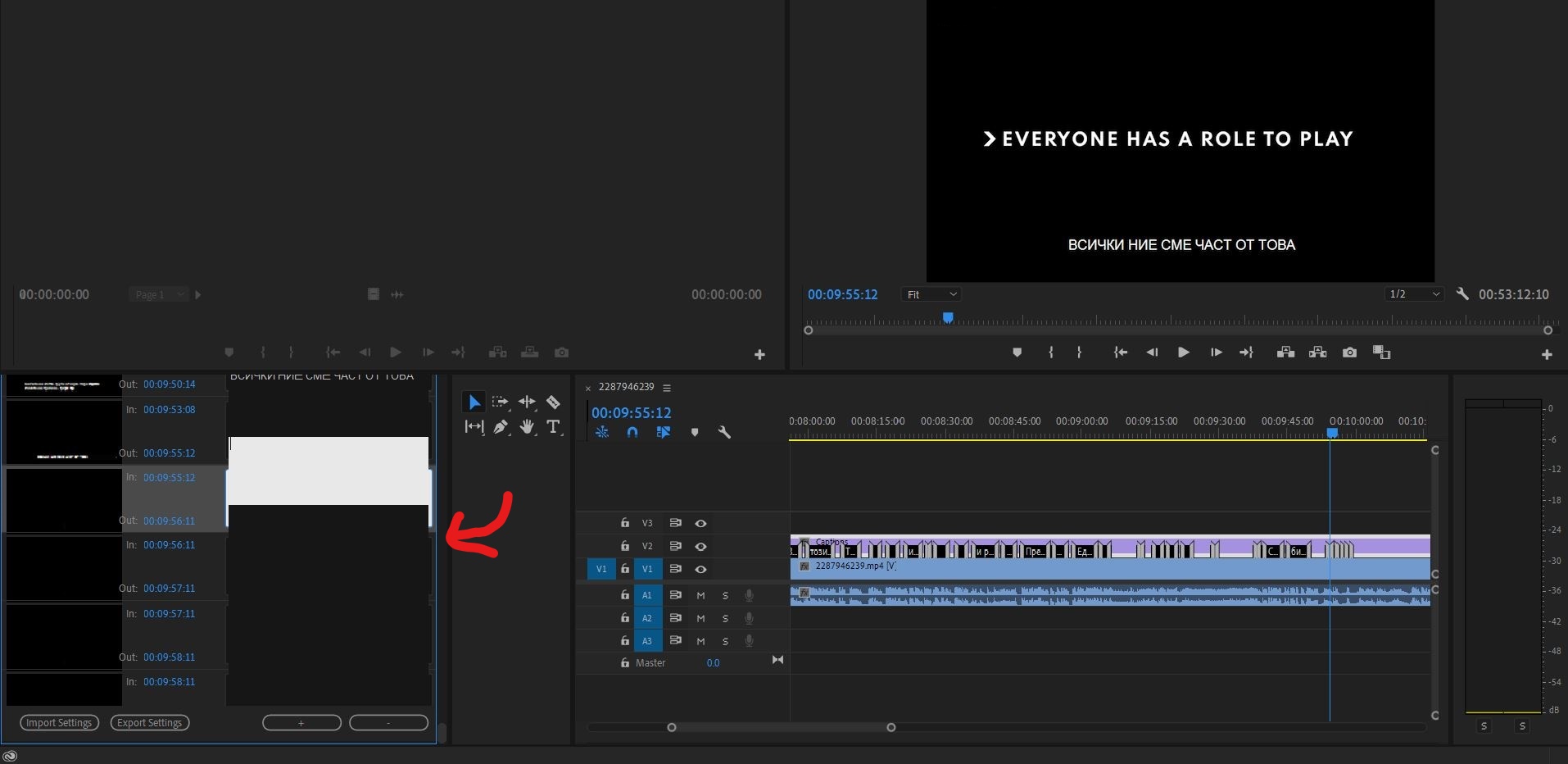This screenshot has height=764, width=1568.
Task: Select the Hand tool
Action: [x=527, y=426]
